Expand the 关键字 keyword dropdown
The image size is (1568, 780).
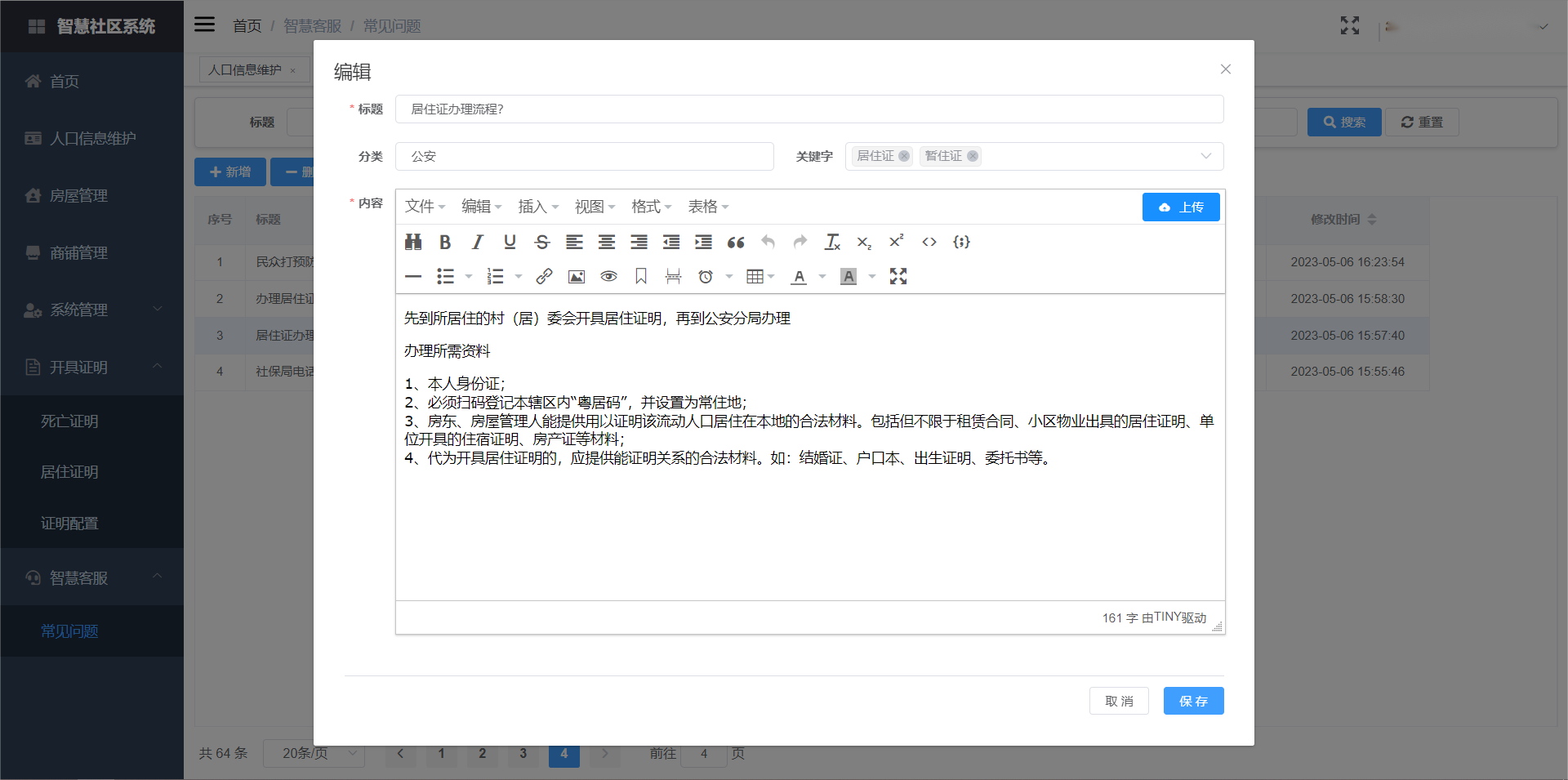tap(1205, 156)
